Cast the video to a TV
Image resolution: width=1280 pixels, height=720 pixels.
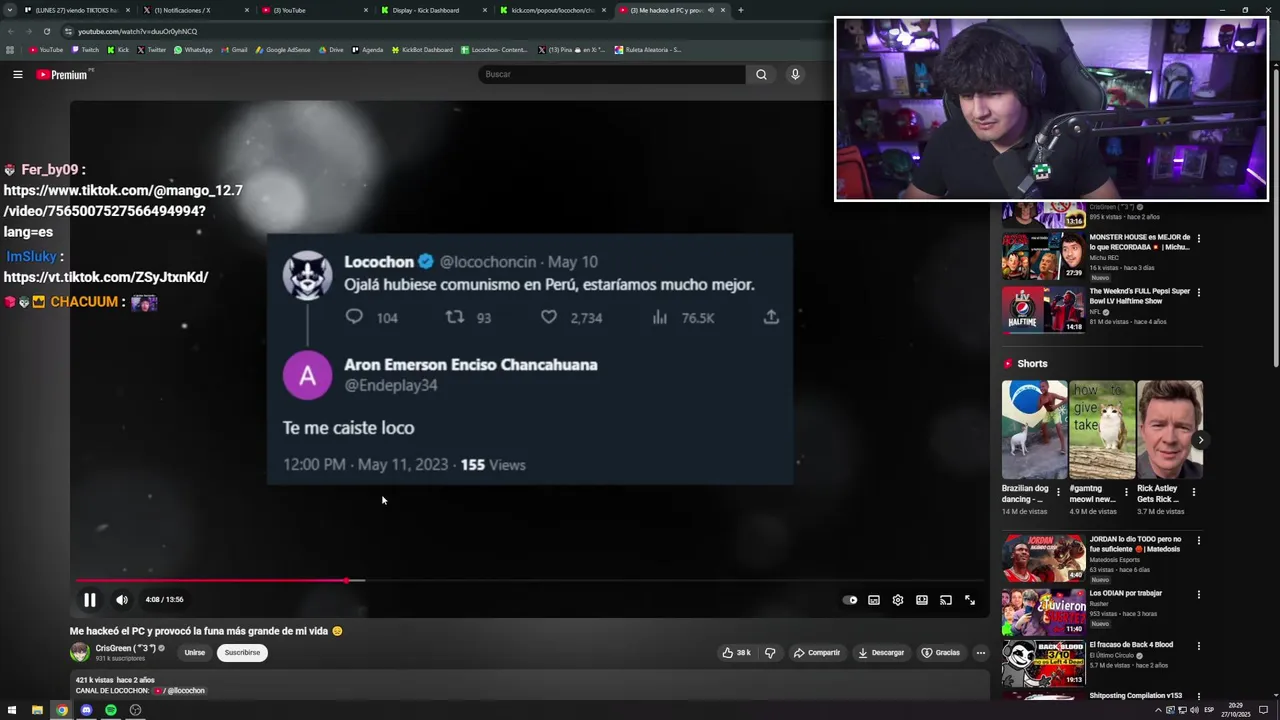click(946, 600)
